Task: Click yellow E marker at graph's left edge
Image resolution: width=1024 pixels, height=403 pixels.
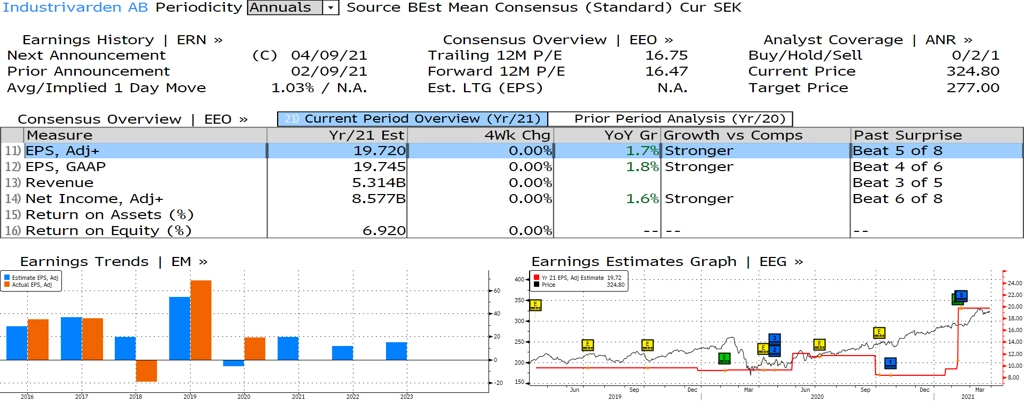Action: point(536,304)
